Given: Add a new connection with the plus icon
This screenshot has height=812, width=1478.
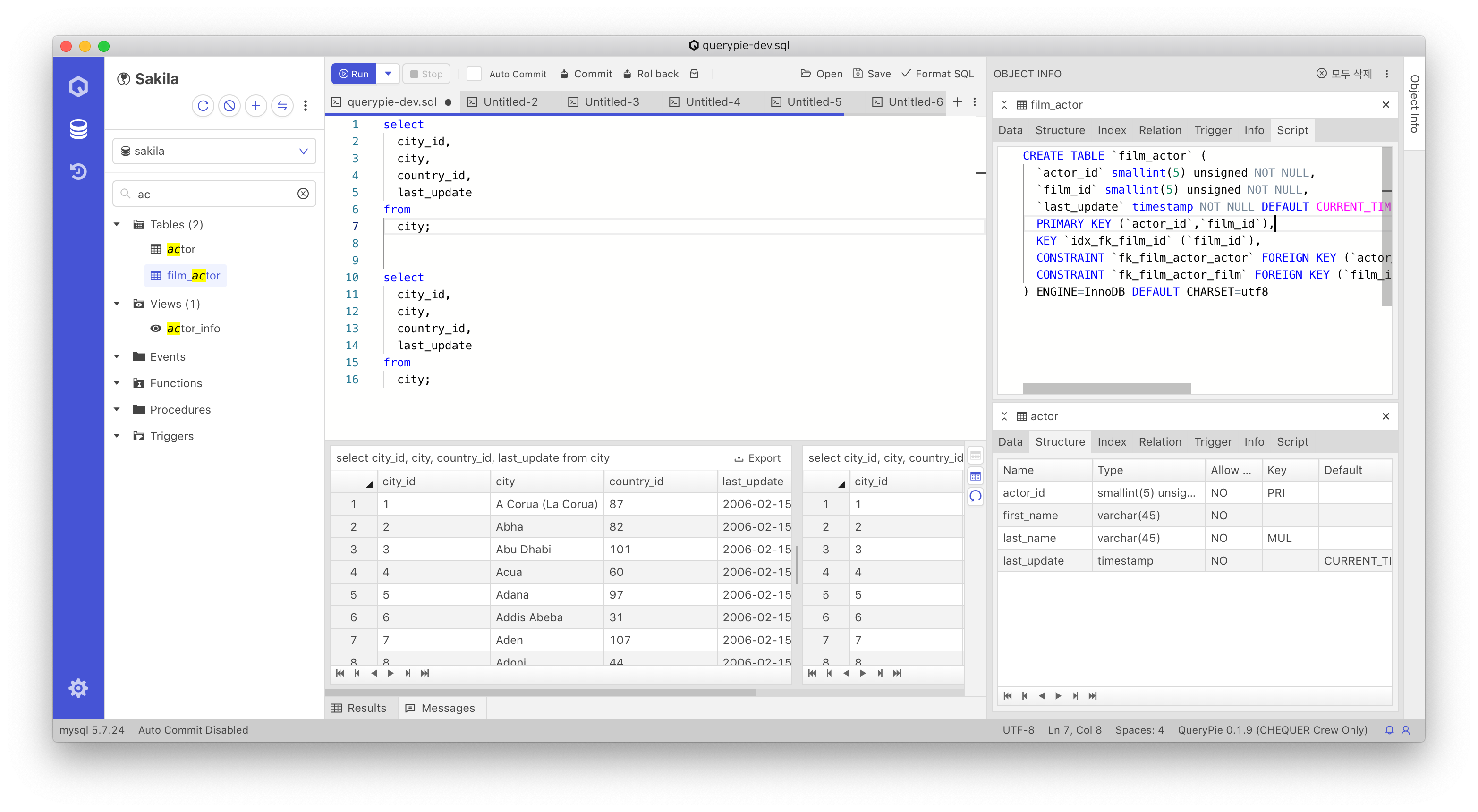Looking at the screenshot, I should [256, 106].
